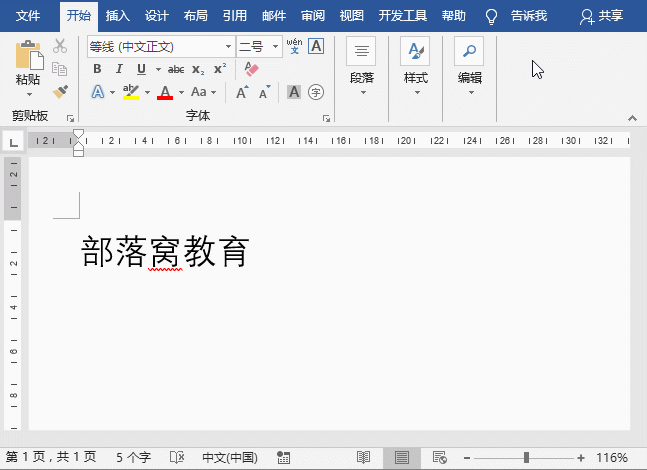Open the font name 等线 dropdown
Screen dimensions: 647x470
coord(228,47)
